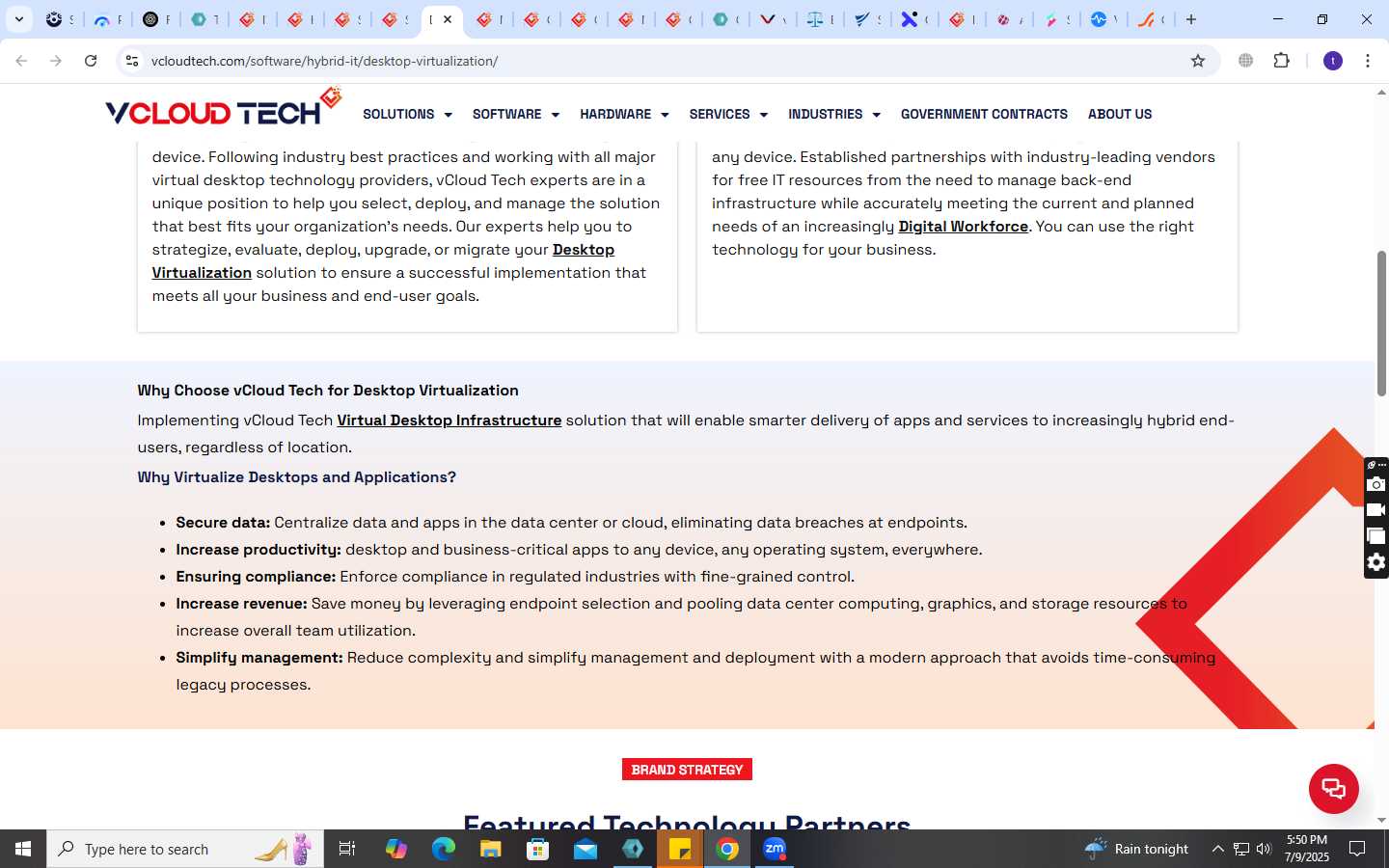Open Zoom from the taskbar
Image resolution: width=1389 pixels, height=868 pixels.
point(775,849)
